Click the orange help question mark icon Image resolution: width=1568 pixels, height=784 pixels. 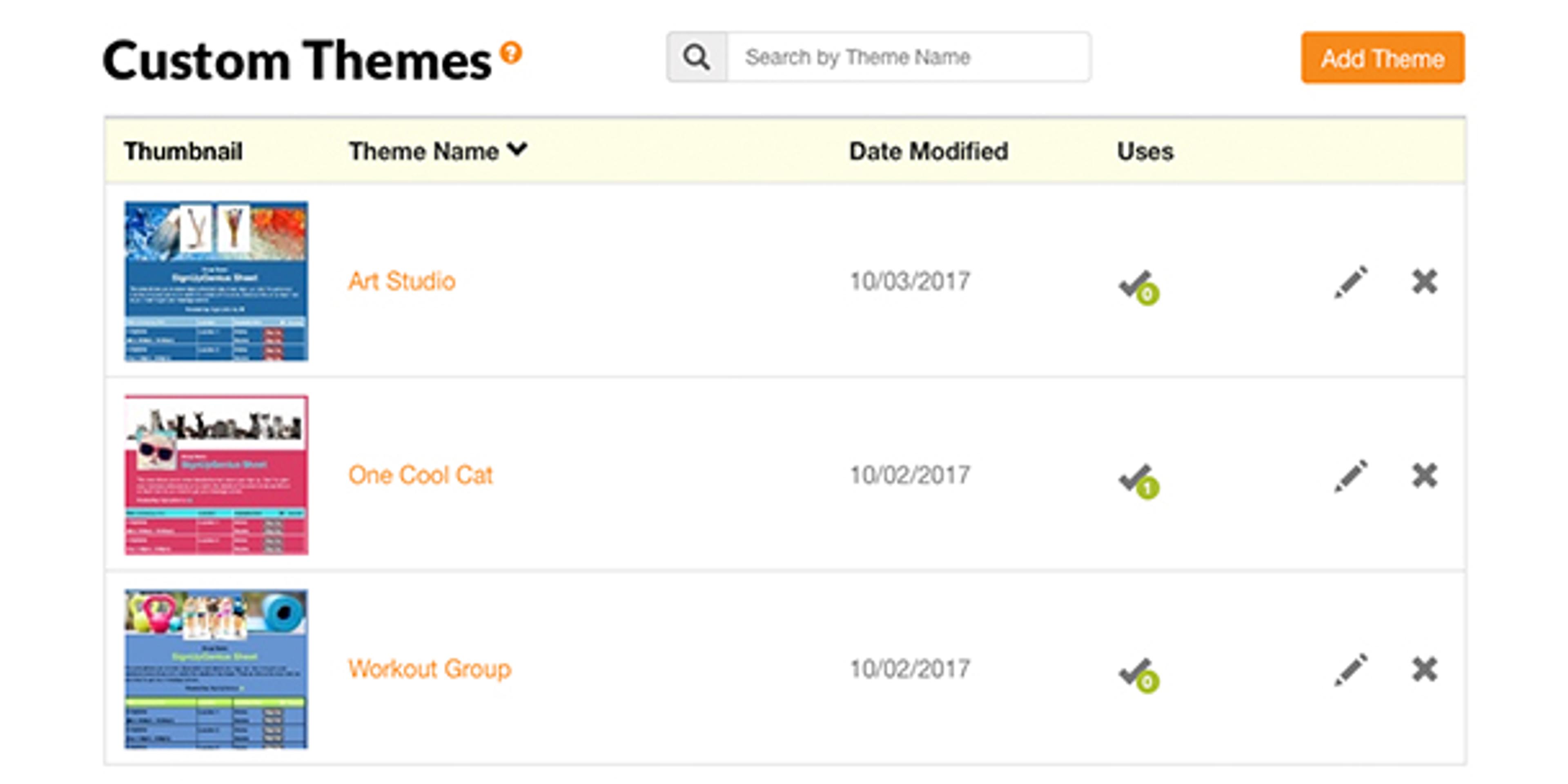tap(511, 52)
